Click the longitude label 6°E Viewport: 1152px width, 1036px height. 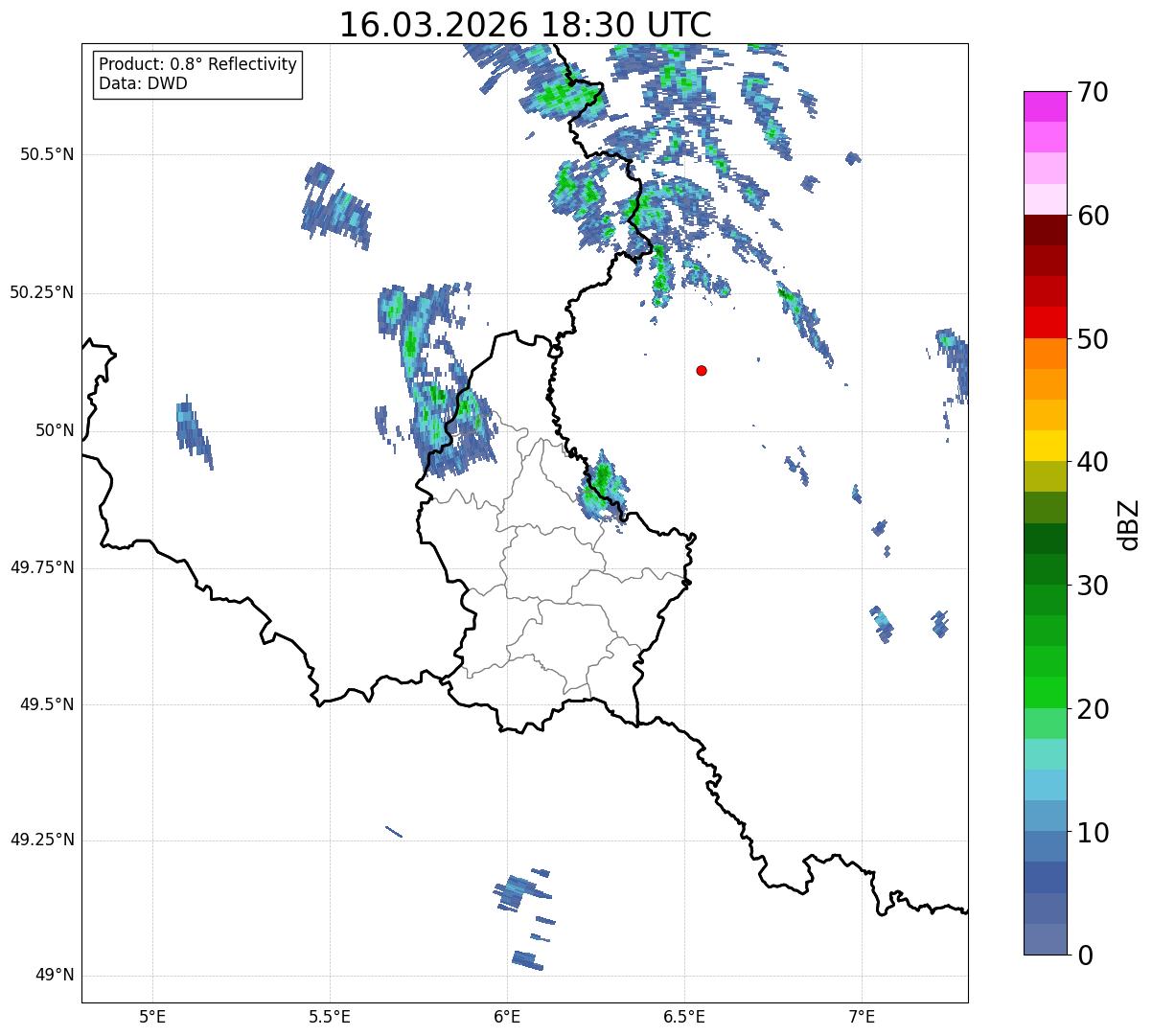[x=507, y=1017]
